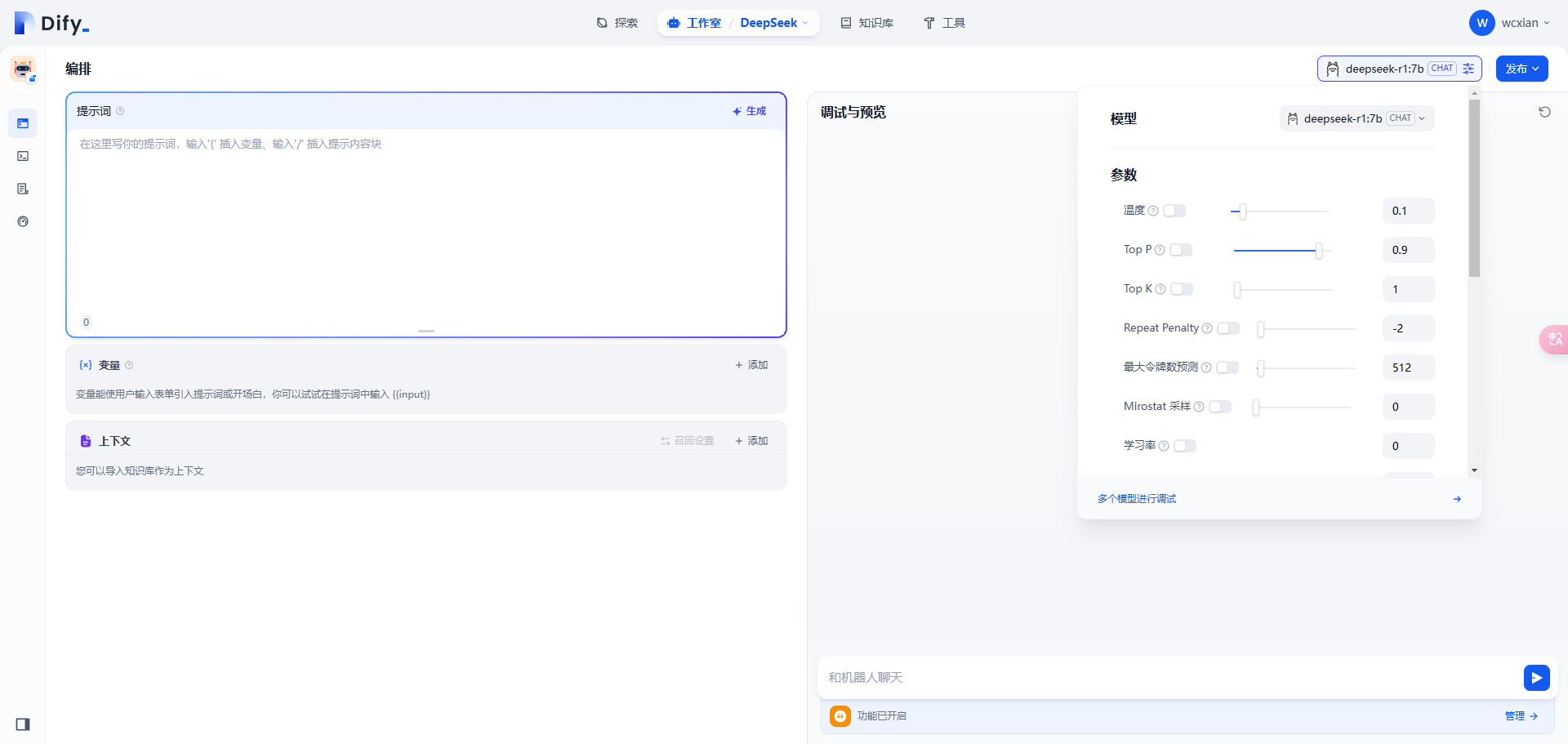Click the deepseek-r1:7b model selector in header
Image resolution: width=1568 pixels, height=744 pixels.
[1399, 69]
